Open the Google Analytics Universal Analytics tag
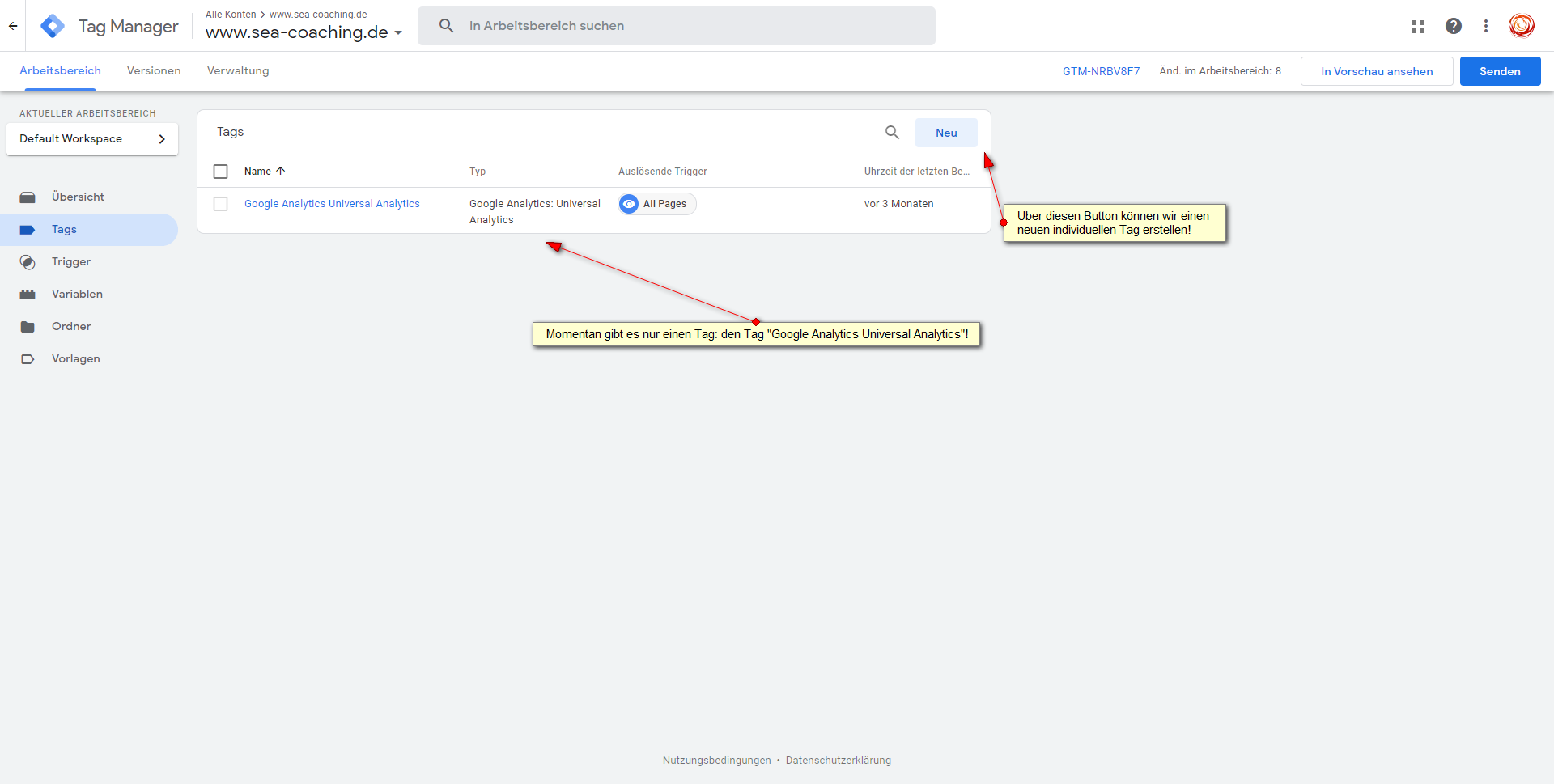 (332, 204)
